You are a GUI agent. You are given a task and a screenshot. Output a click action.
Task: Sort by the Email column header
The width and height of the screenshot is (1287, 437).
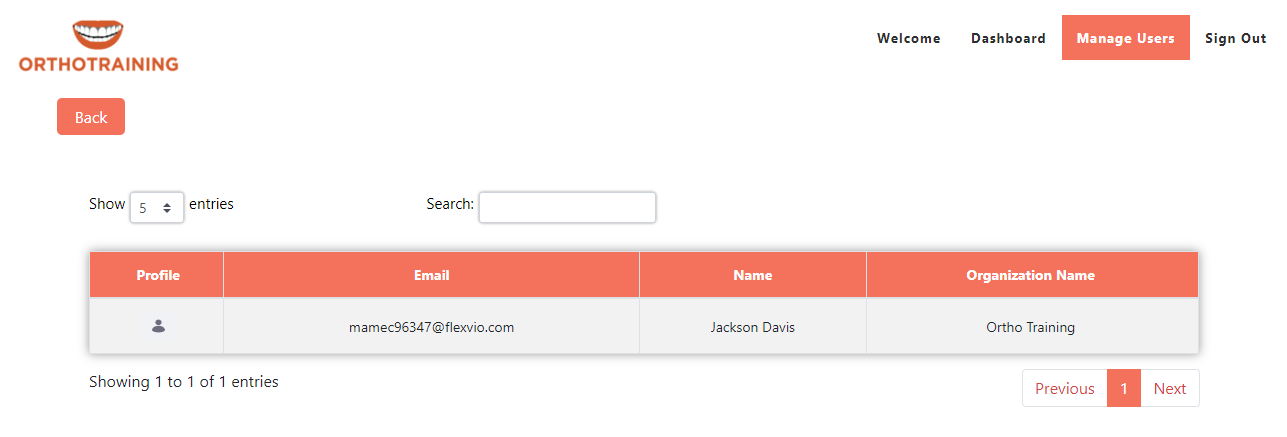click(x=431, y=275)
